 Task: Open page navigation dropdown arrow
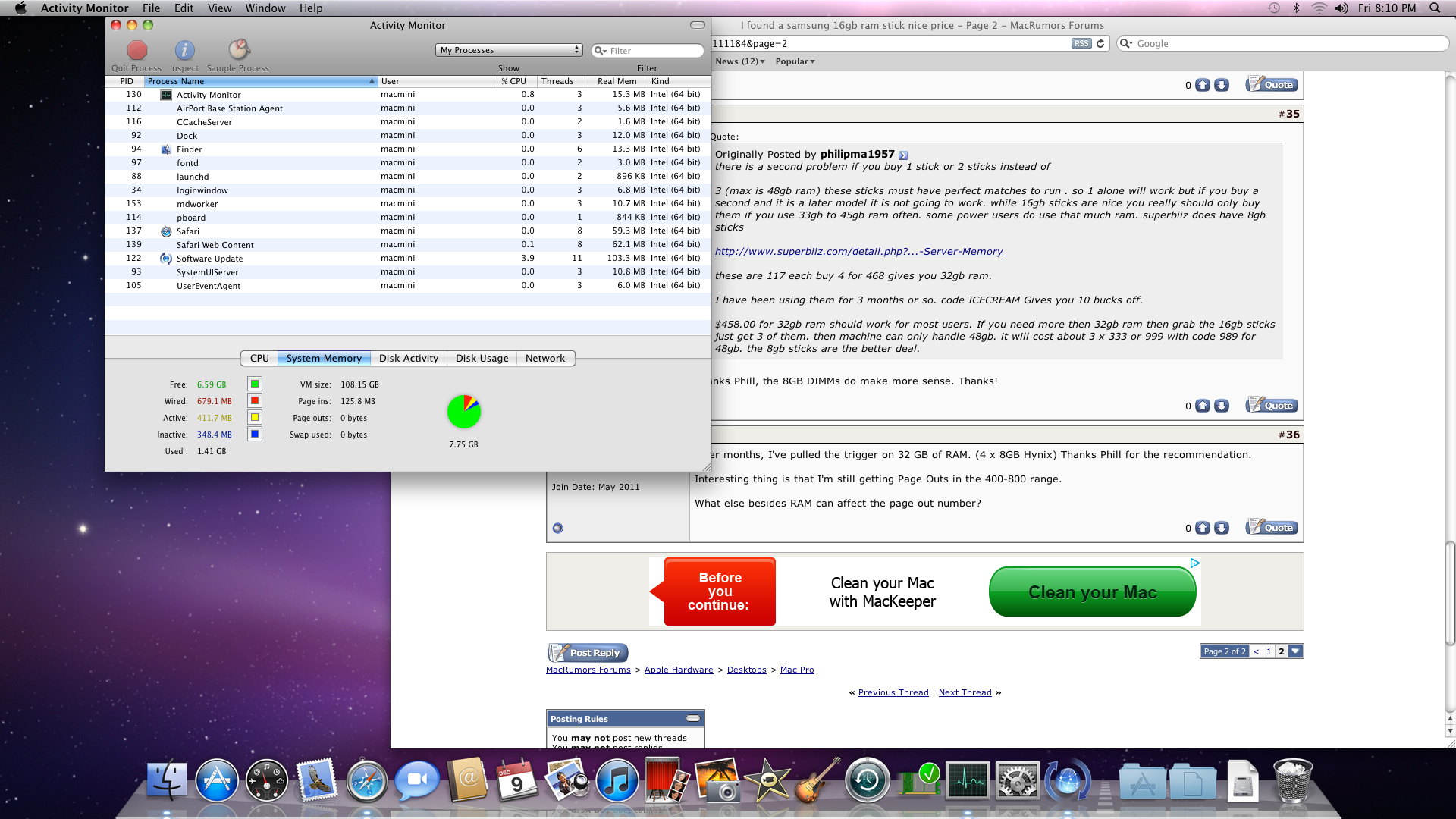(1296, 651)
